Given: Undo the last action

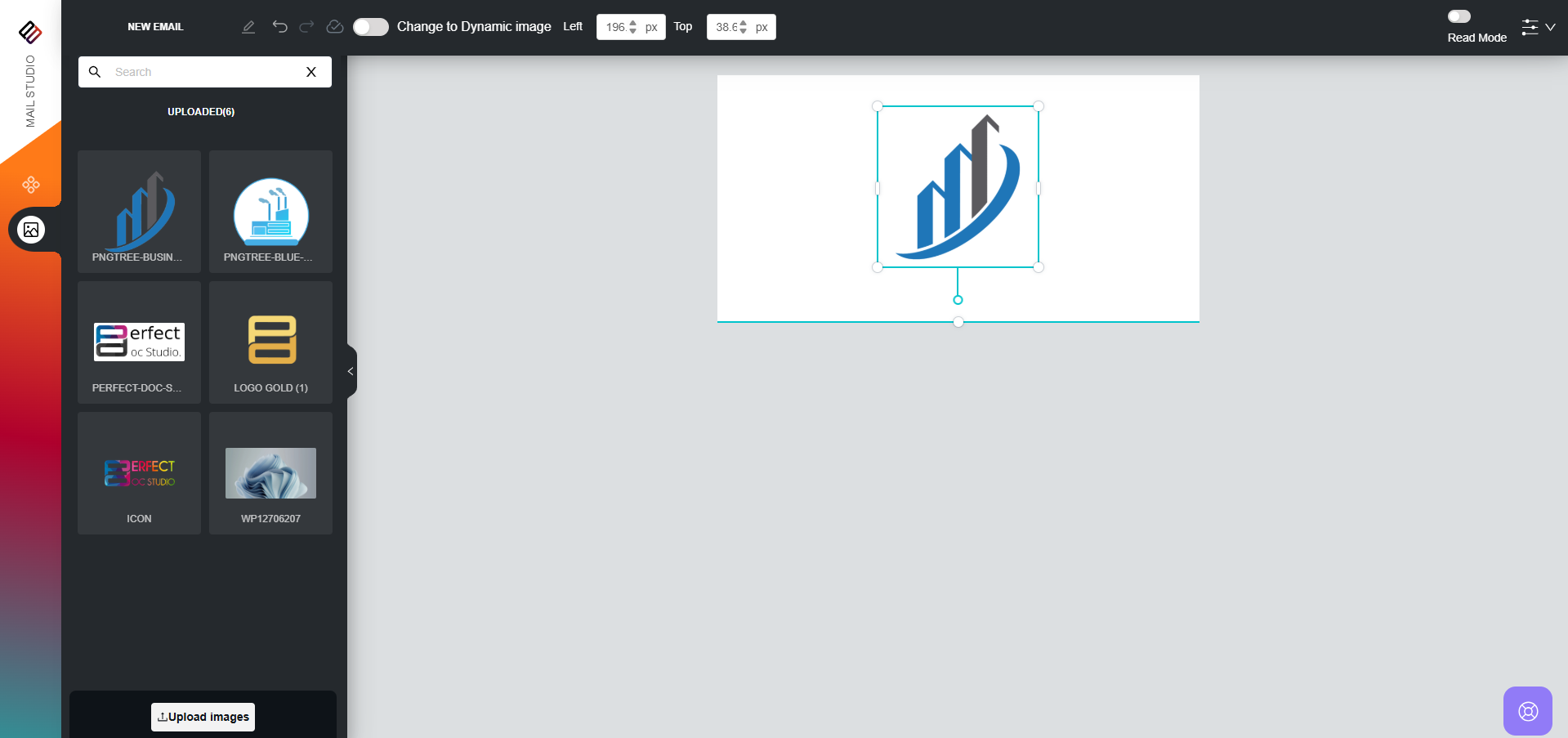Looking at the screenshot, I should 279,27.
